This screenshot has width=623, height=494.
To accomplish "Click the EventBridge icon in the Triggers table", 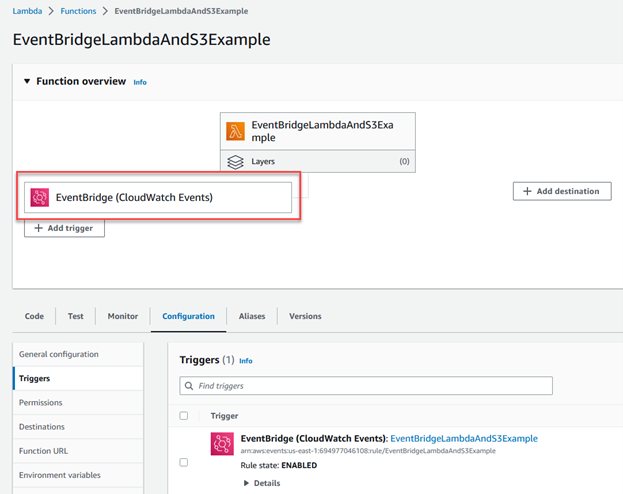I will [222, 444].
